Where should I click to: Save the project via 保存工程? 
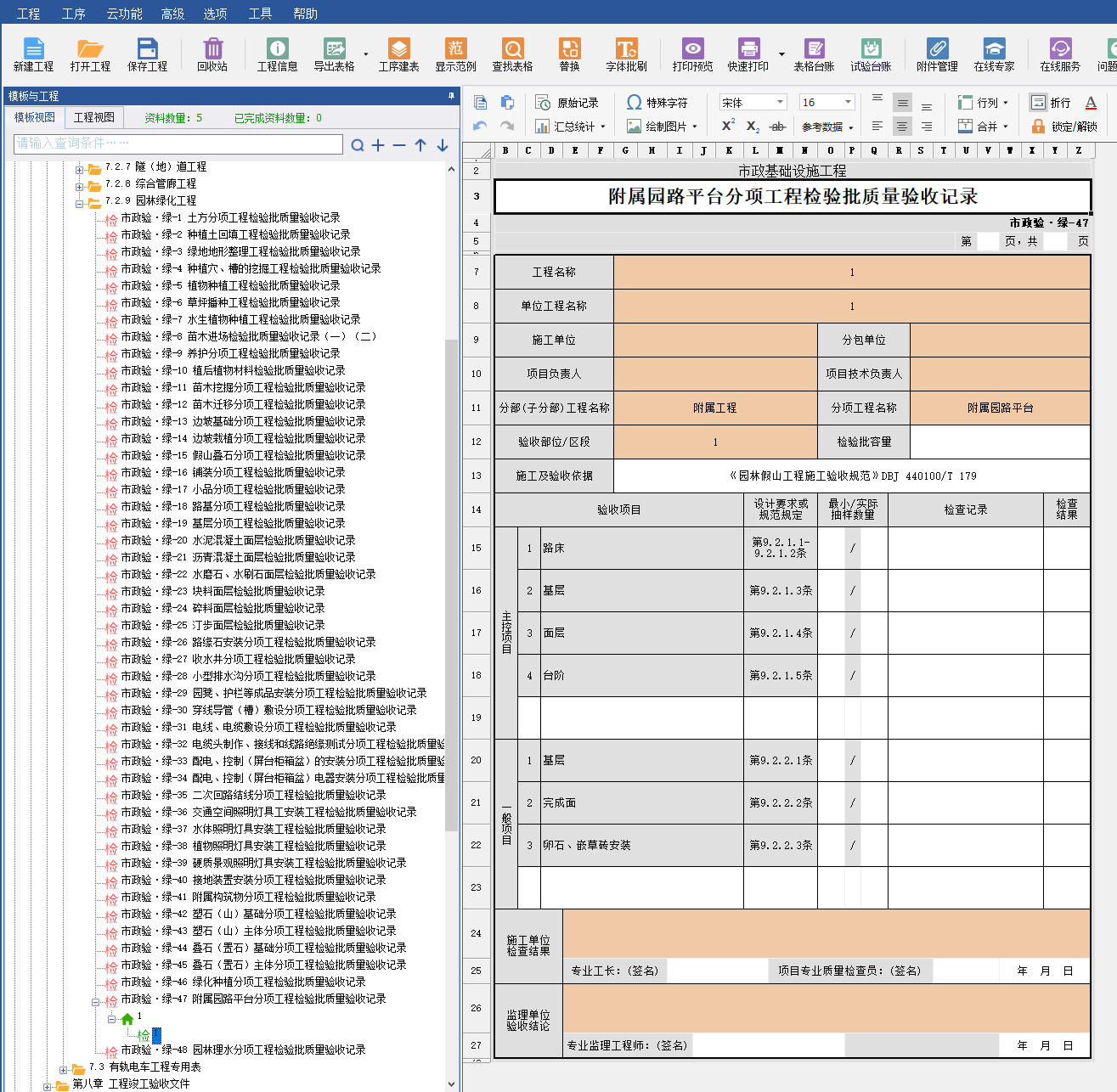147,54
